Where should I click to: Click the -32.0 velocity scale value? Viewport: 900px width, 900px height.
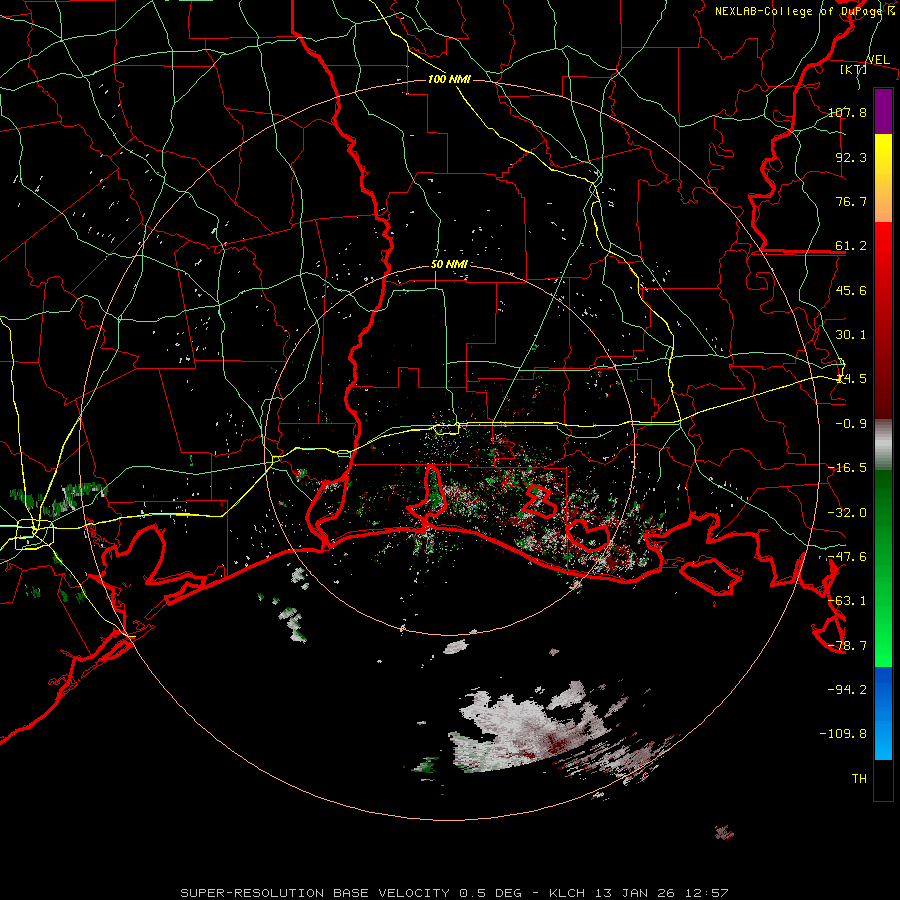point(847,512)
